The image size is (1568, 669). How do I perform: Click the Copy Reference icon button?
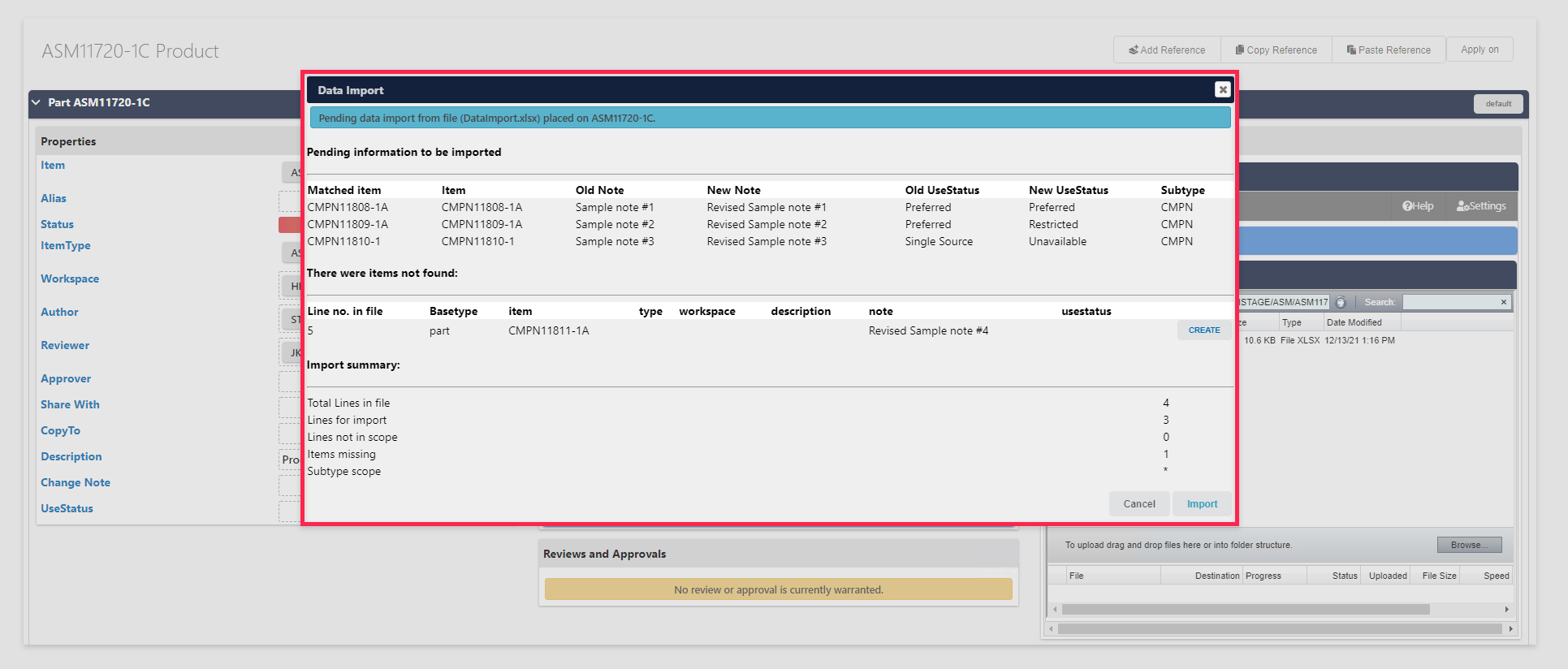pos(1276,50)
